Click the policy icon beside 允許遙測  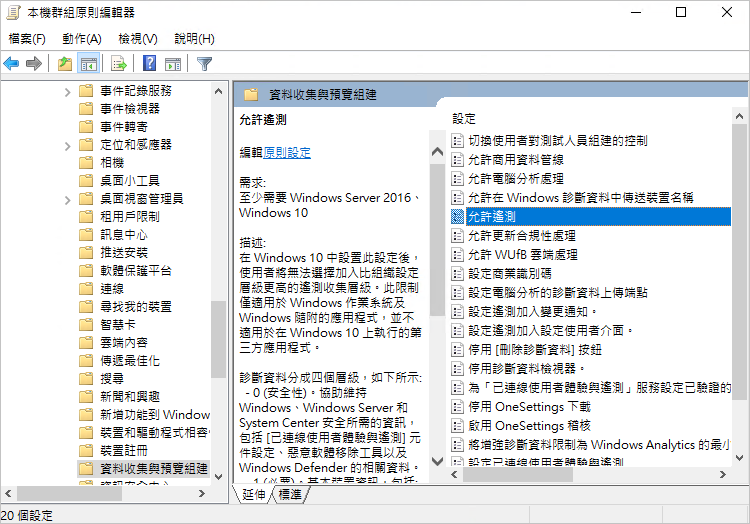[x=458, y=217]
